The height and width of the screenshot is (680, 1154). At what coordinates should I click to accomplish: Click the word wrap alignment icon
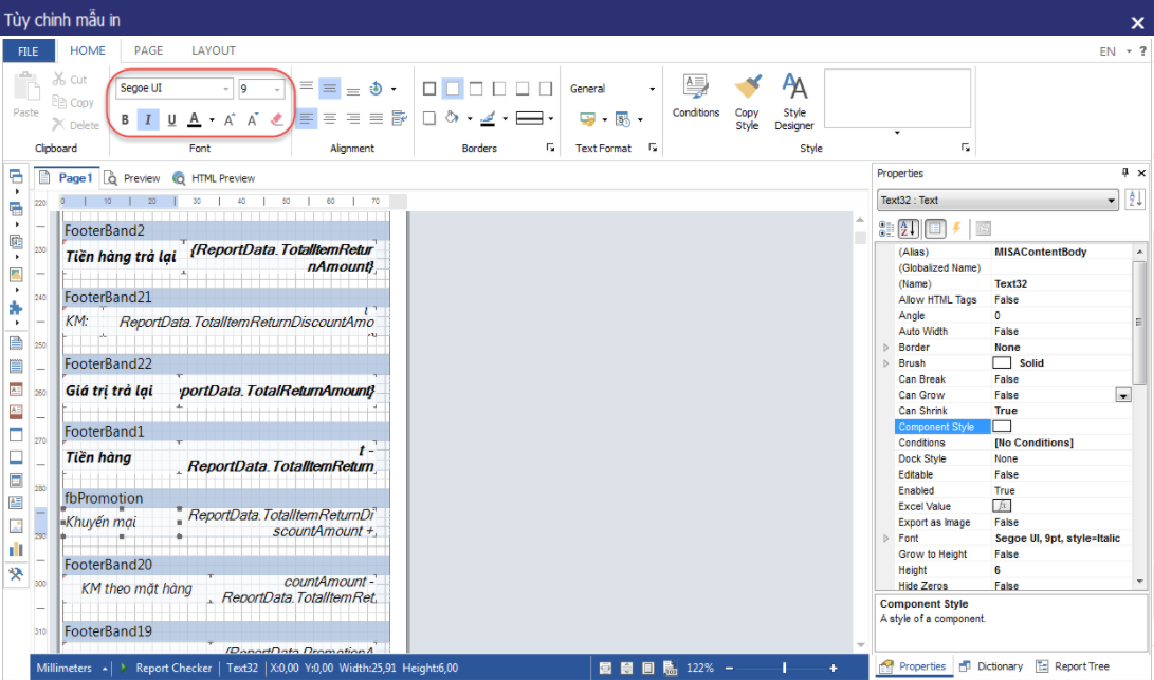click(399, 119)
